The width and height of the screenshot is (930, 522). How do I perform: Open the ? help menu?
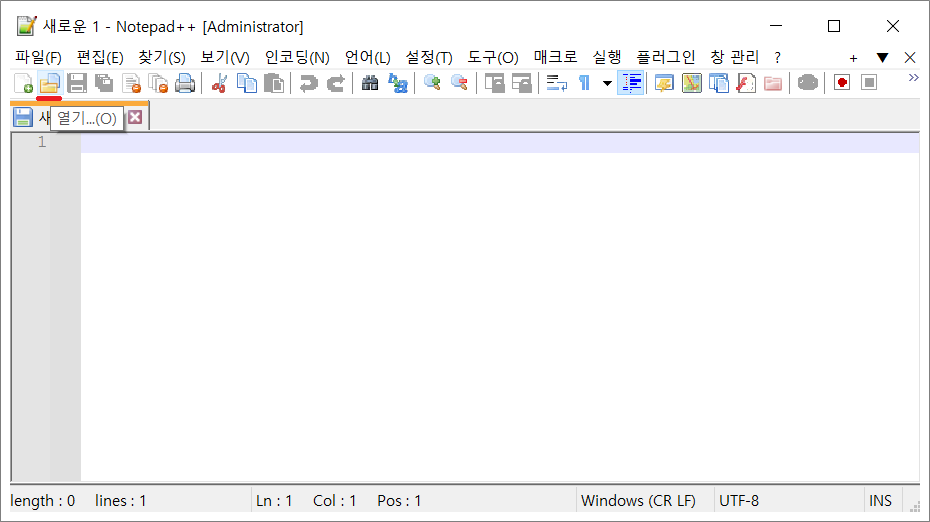778,58
